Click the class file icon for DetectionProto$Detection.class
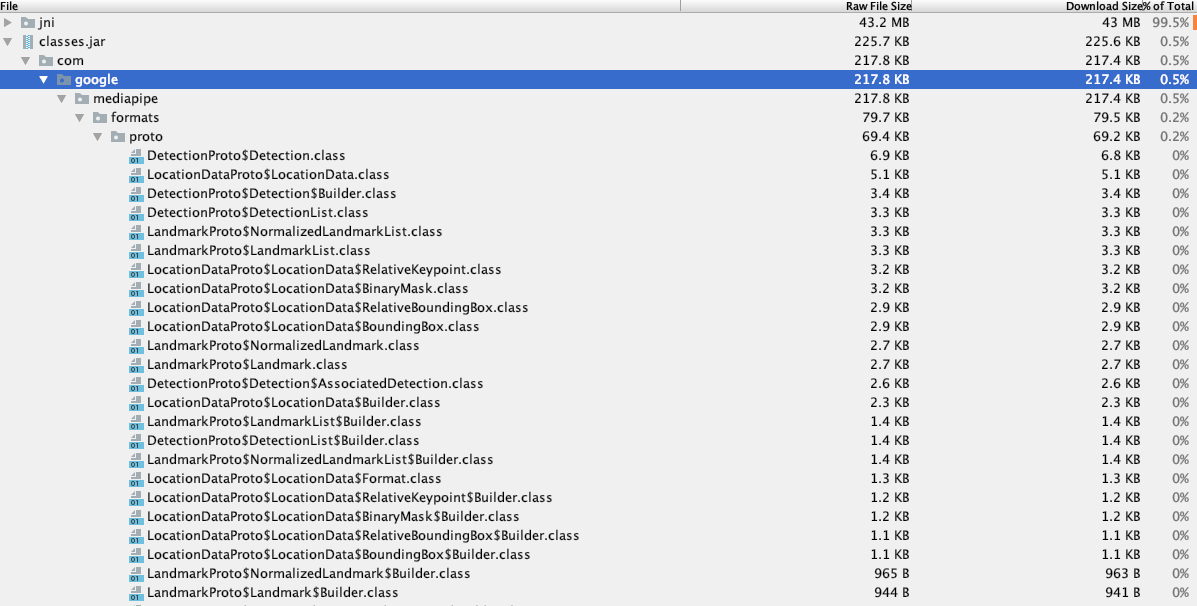Viewport: 1197px width, 606px height. coord(135,155)
